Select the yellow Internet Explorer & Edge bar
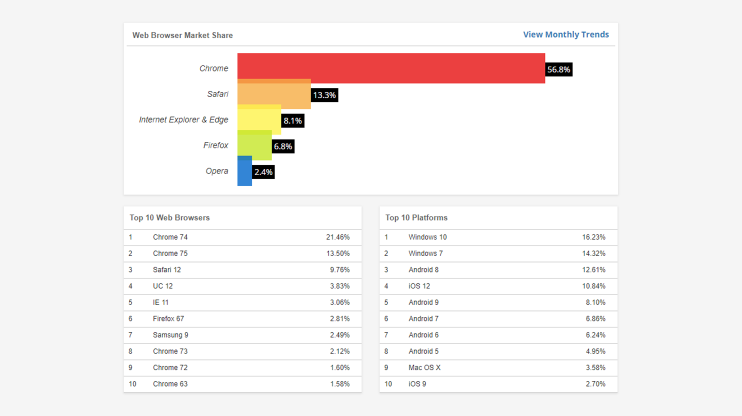This screenshot has height=416, width=742. point(259,120)
